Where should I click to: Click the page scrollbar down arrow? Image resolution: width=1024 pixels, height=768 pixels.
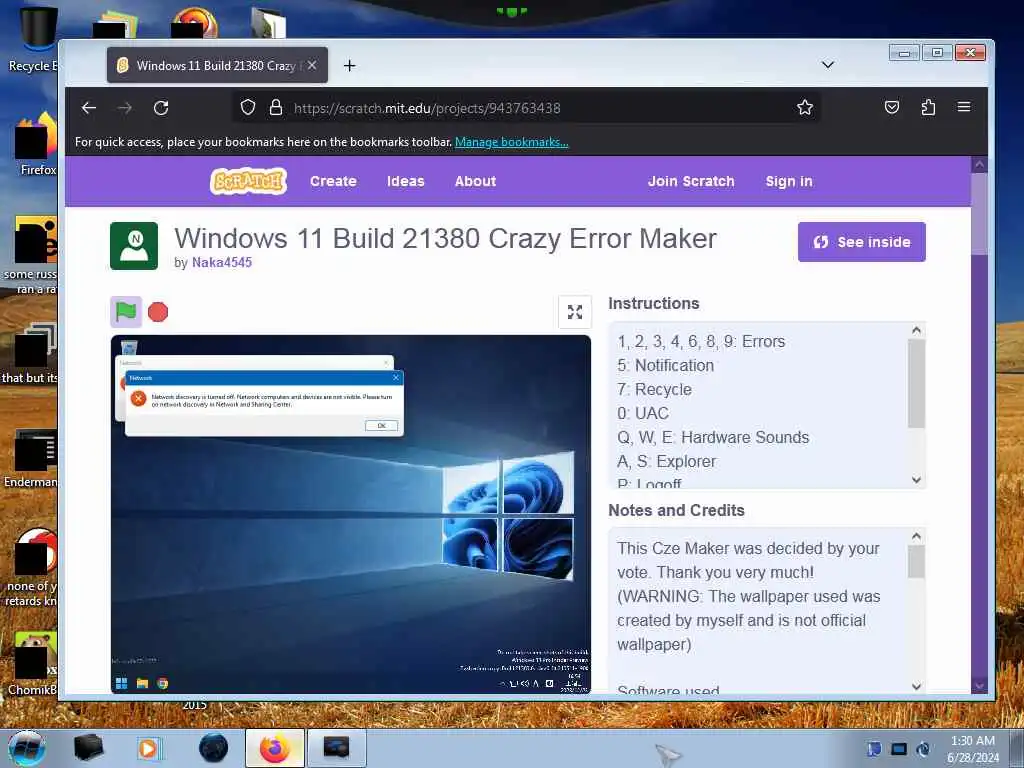979,686
